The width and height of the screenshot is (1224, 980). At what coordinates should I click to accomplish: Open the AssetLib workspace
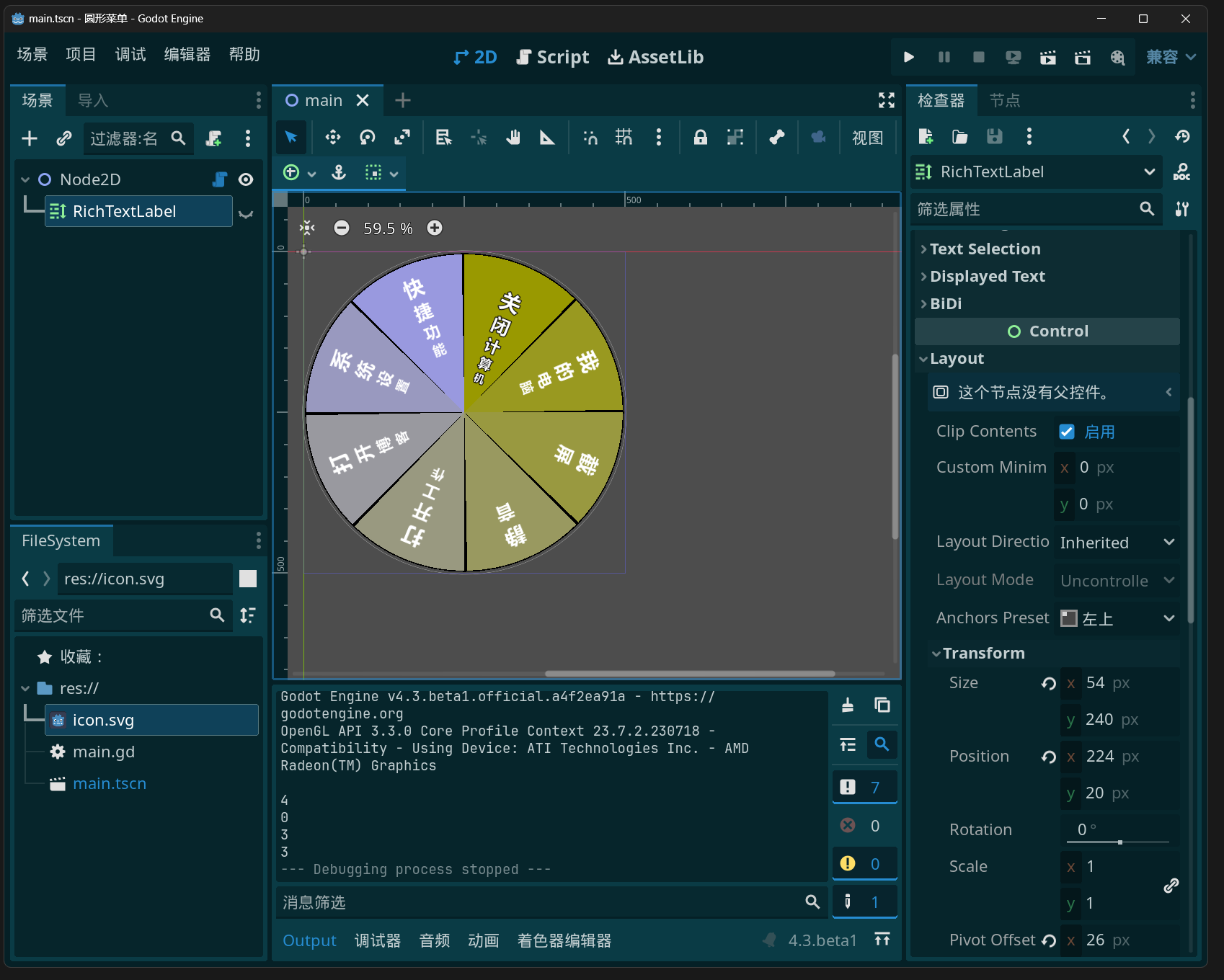point(655,57)
